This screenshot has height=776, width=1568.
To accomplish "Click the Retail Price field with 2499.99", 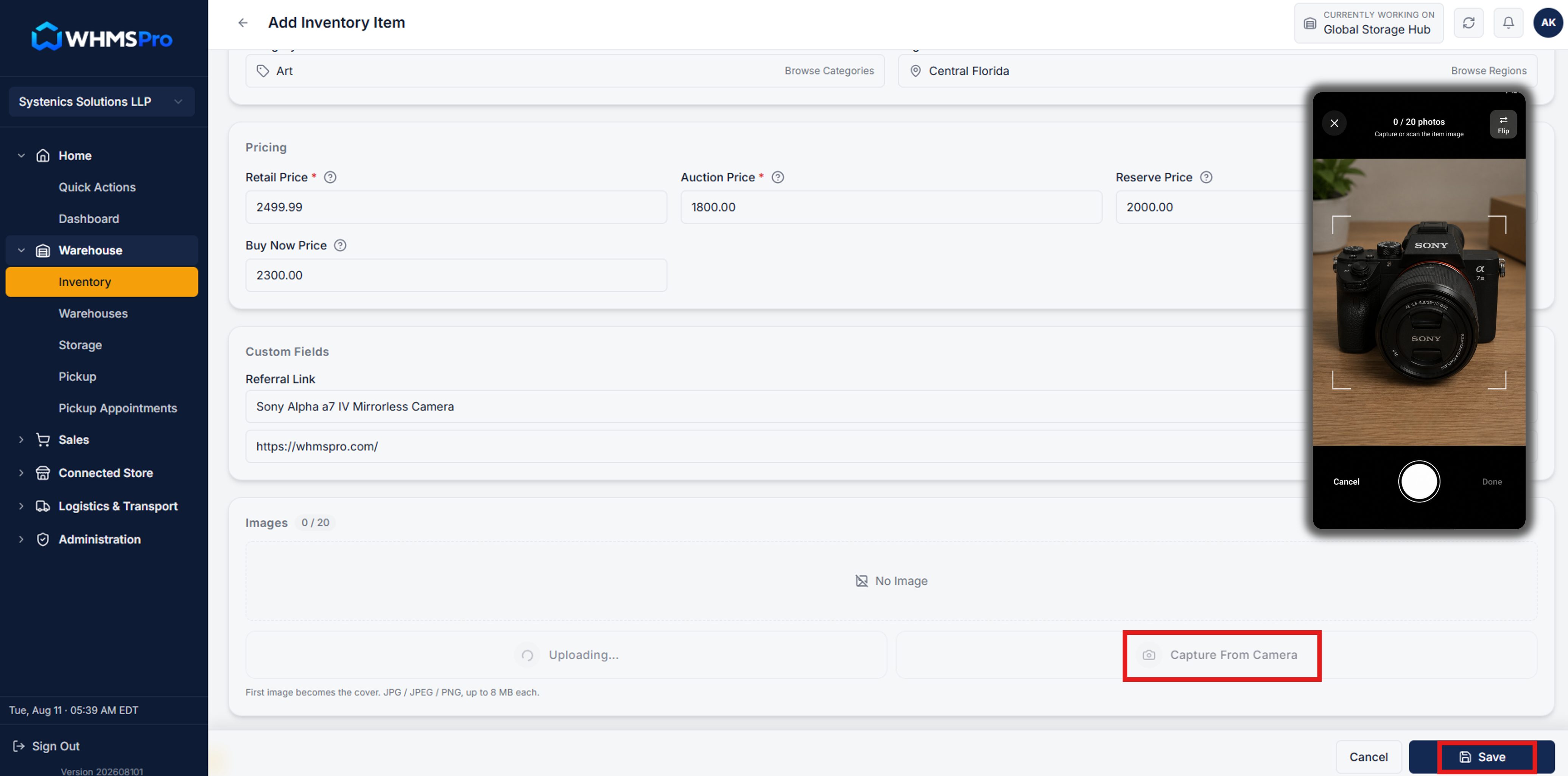I will point(456,207).
